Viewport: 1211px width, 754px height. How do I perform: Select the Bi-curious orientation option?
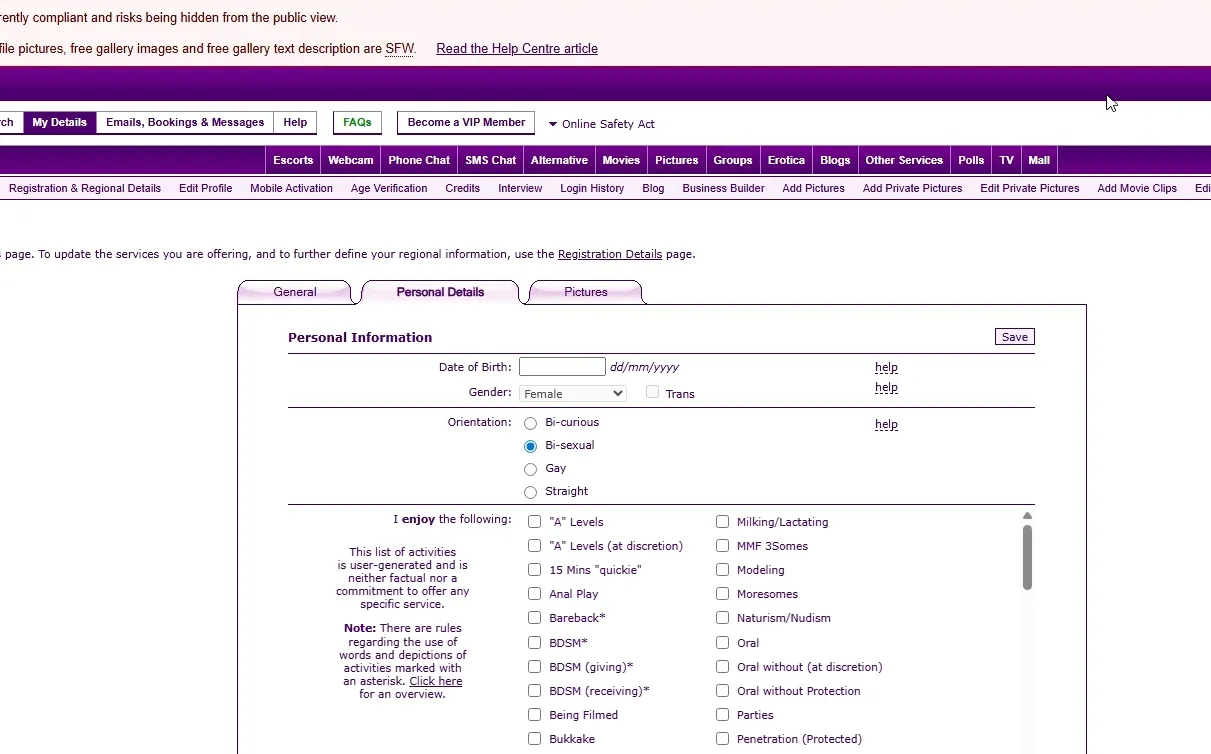[x=531, y=423]
